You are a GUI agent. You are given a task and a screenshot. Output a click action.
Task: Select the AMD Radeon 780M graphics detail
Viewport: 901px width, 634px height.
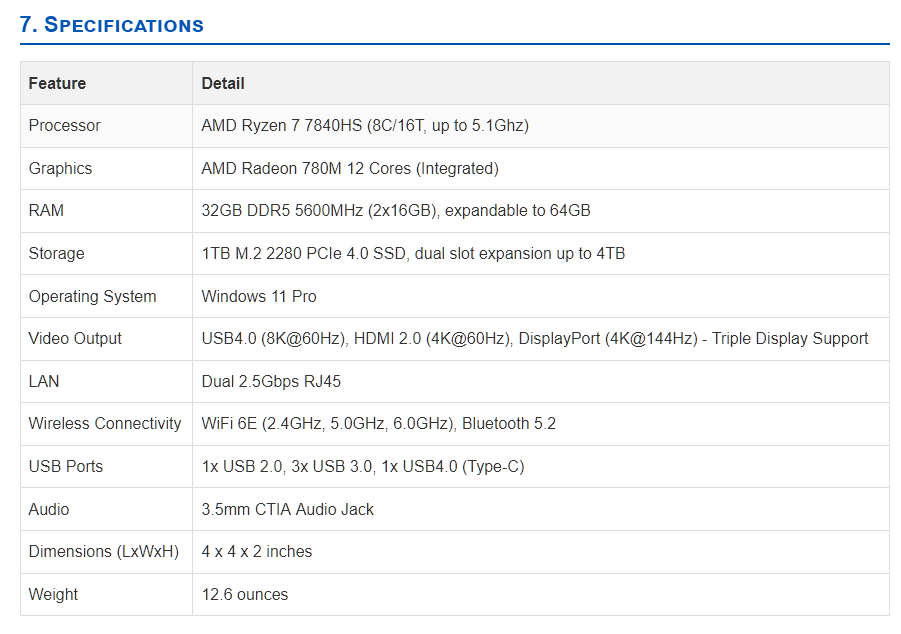coord(350,168)
